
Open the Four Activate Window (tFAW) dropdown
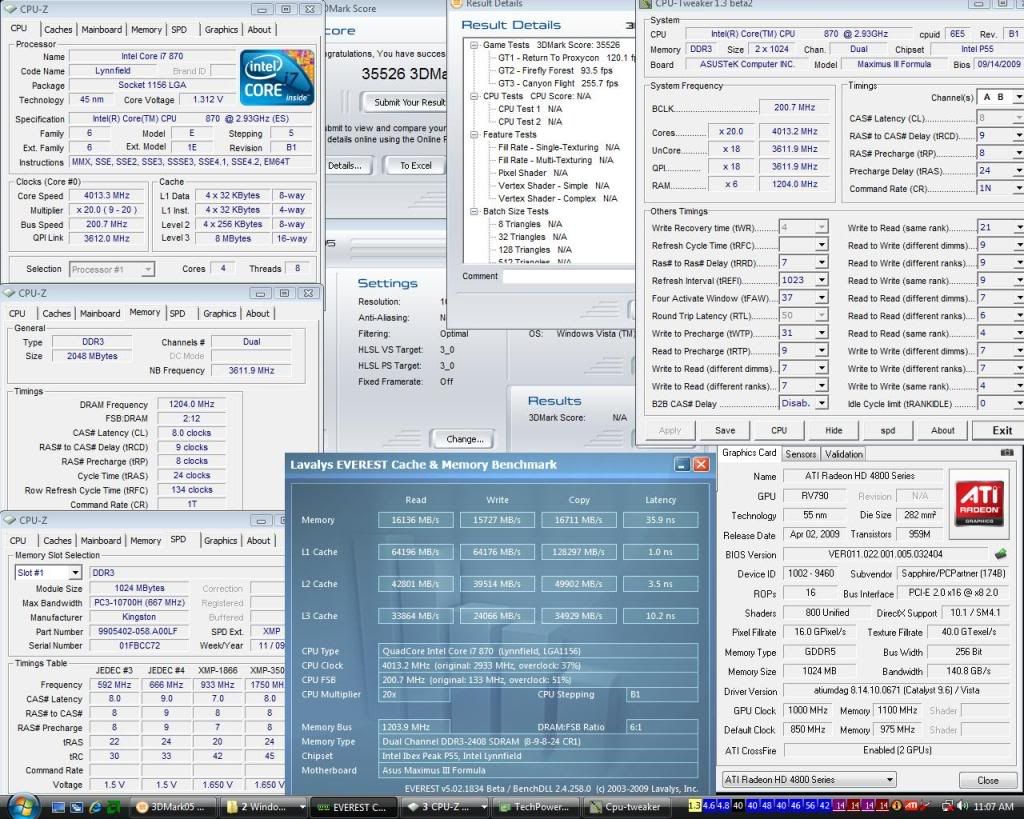(x=822, y=298)
